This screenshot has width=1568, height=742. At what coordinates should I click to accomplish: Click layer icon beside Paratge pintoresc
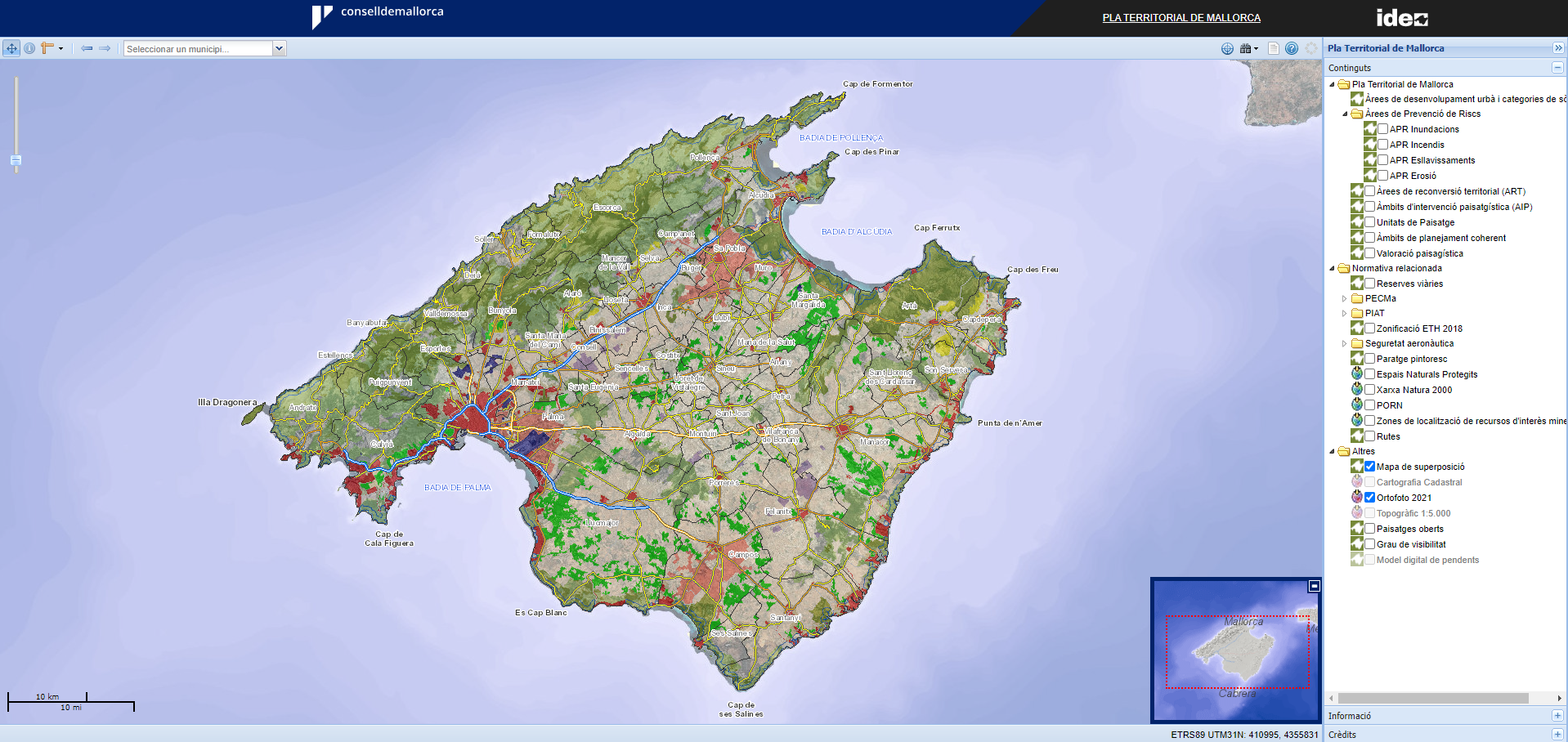[1357, 359]
